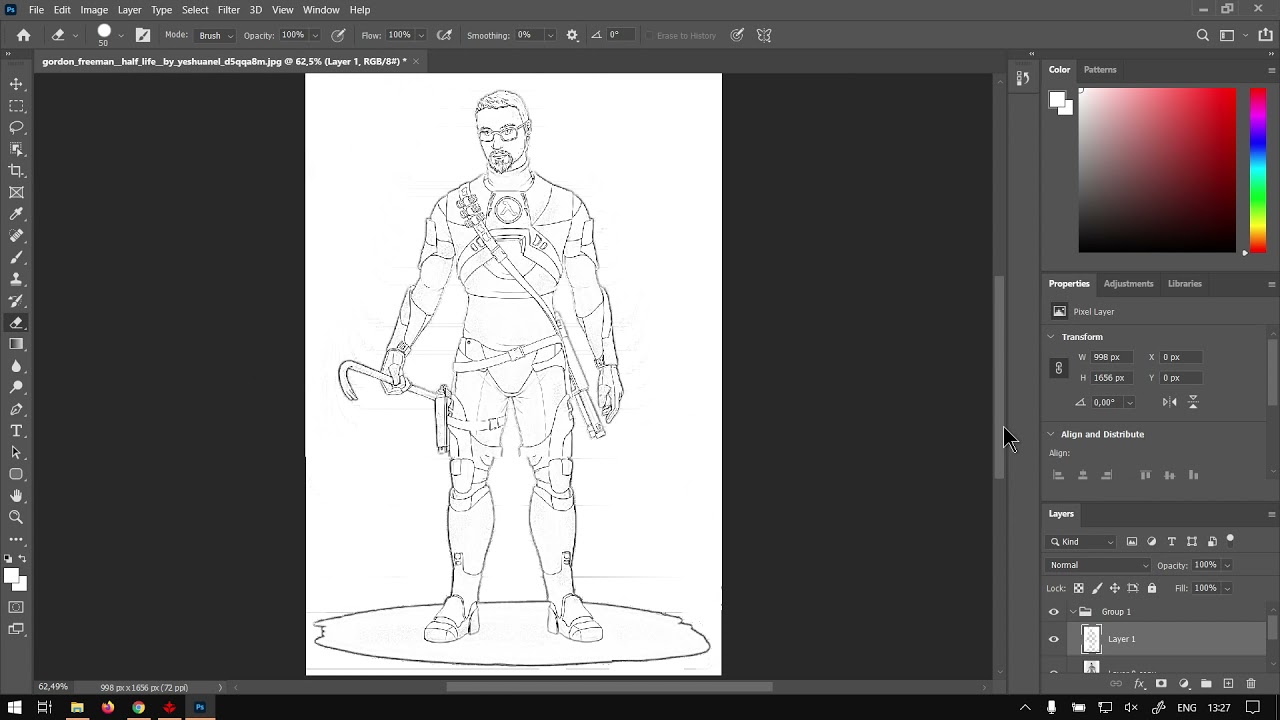Collapse the Align and Distribute section

click(x=1051, y=434)
